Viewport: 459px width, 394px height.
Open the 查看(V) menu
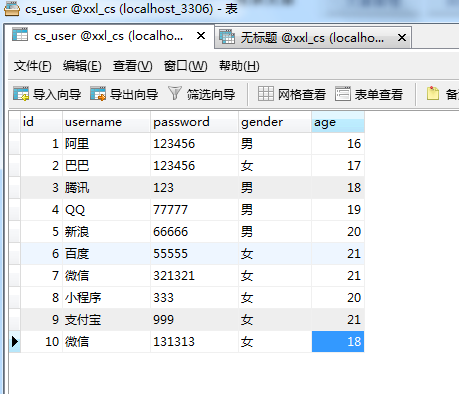(x=132, y=66)
